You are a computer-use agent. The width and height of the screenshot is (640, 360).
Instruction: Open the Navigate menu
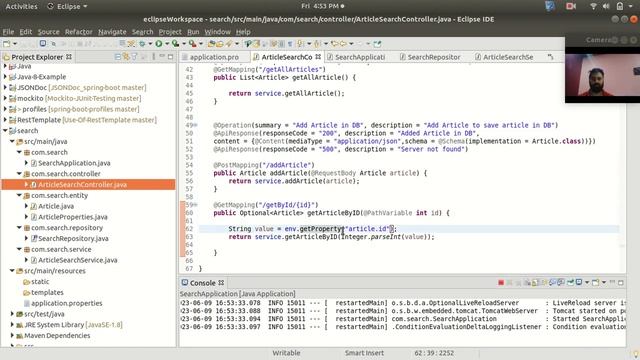click(112, 32)
